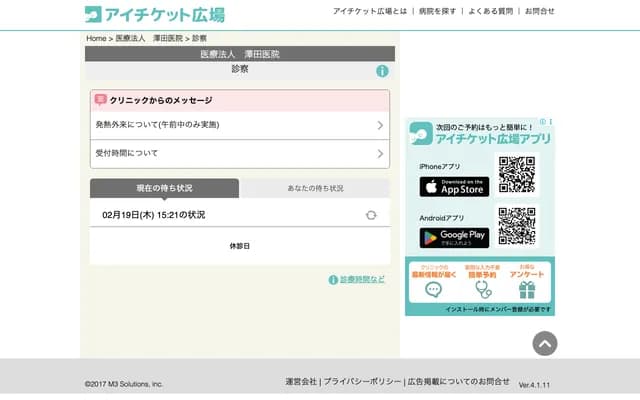Click the 休診日 status text
This screenshot has height=400, width=640.
[x=240, y=246]
